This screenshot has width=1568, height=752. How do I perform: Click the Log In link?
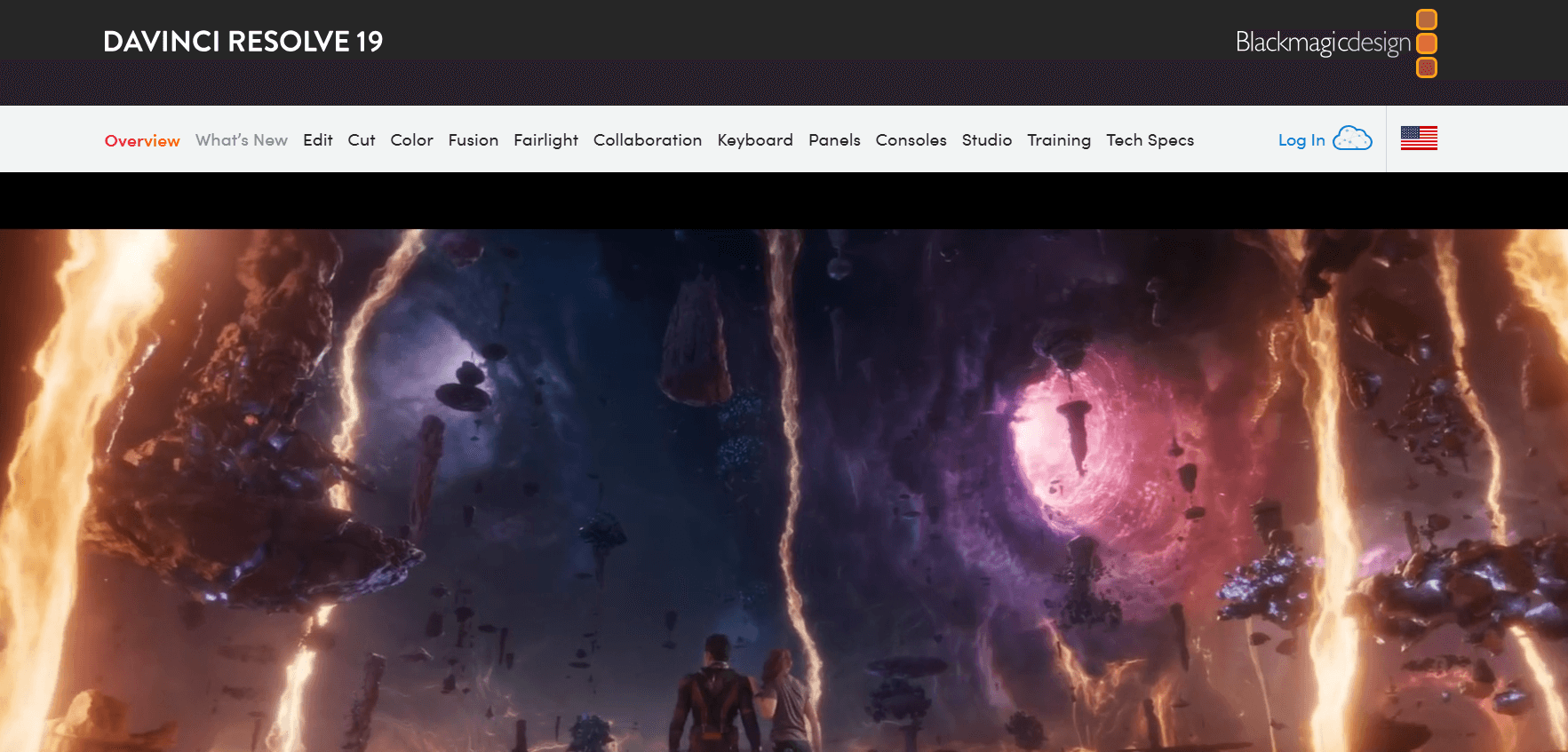click(1301, 140)
